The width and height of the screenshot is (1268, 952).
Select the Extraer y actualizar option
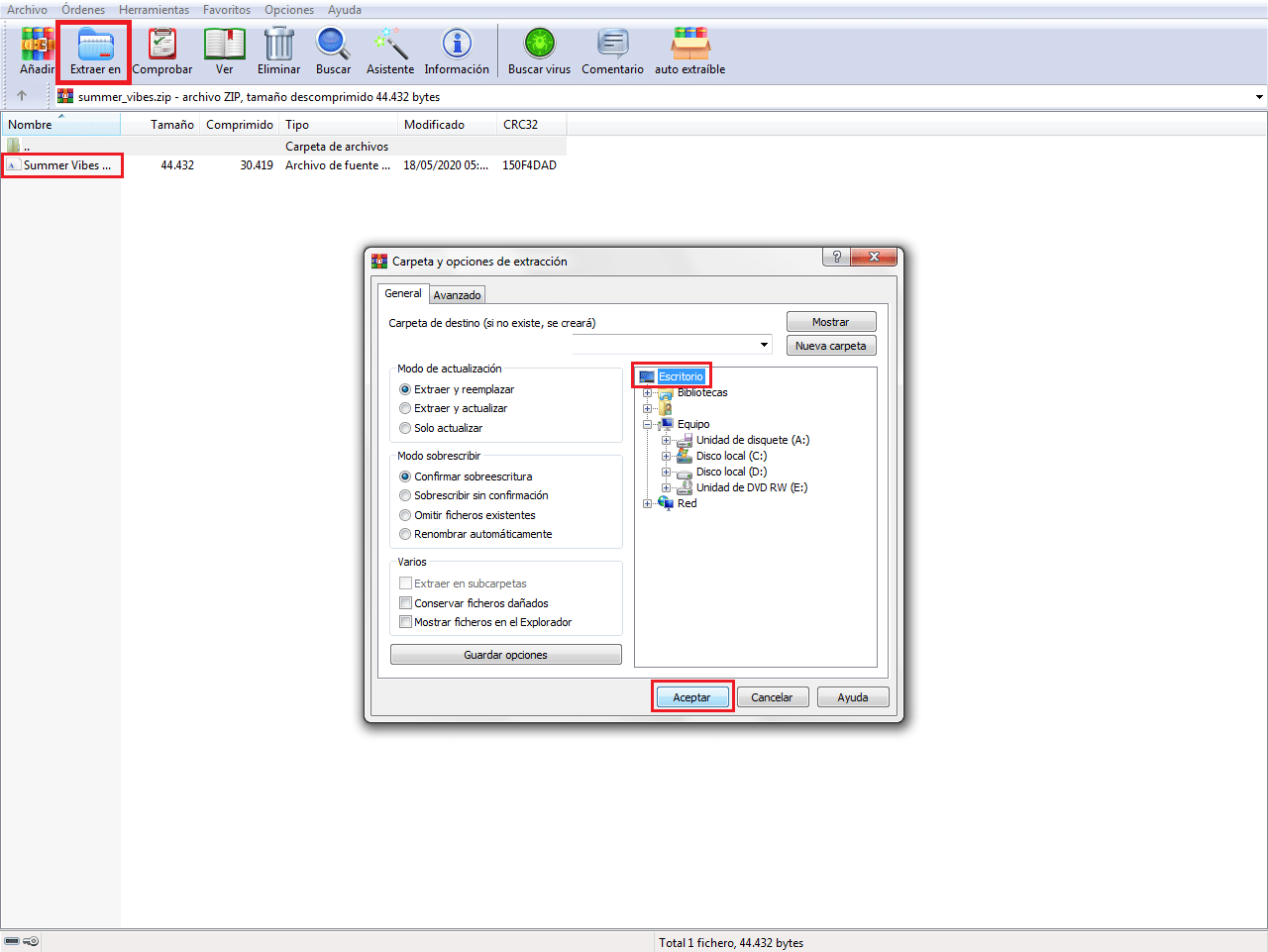pos(404,408)
